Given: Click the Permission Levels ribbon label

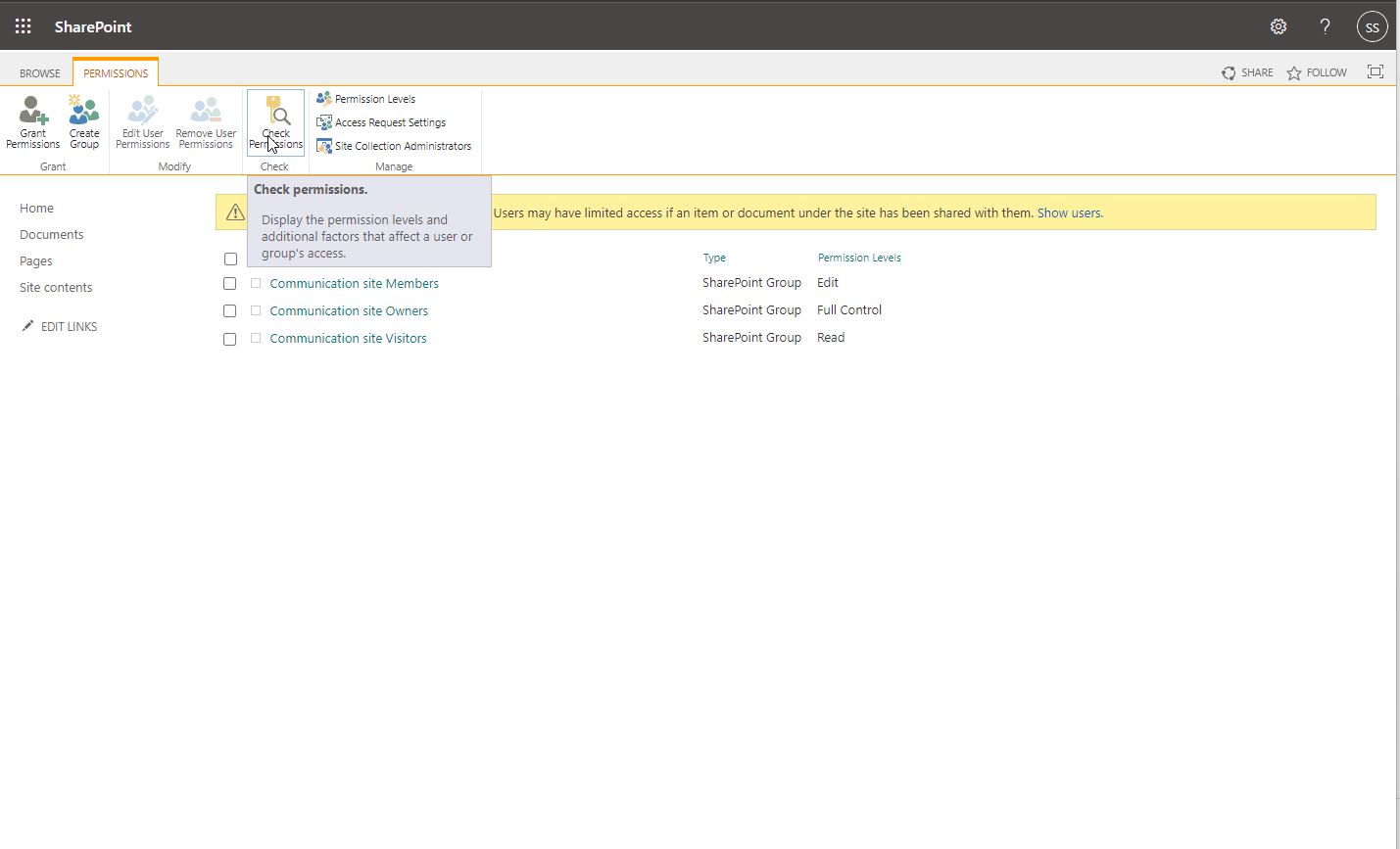Looking at the screenshot, I should [375, 99].
